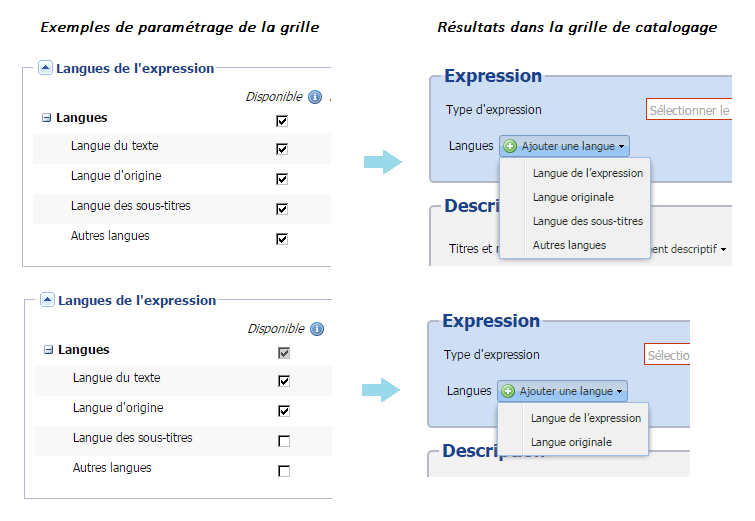Enable Autres langues in bottom panel
755x521 pixels.
(284, 471)
